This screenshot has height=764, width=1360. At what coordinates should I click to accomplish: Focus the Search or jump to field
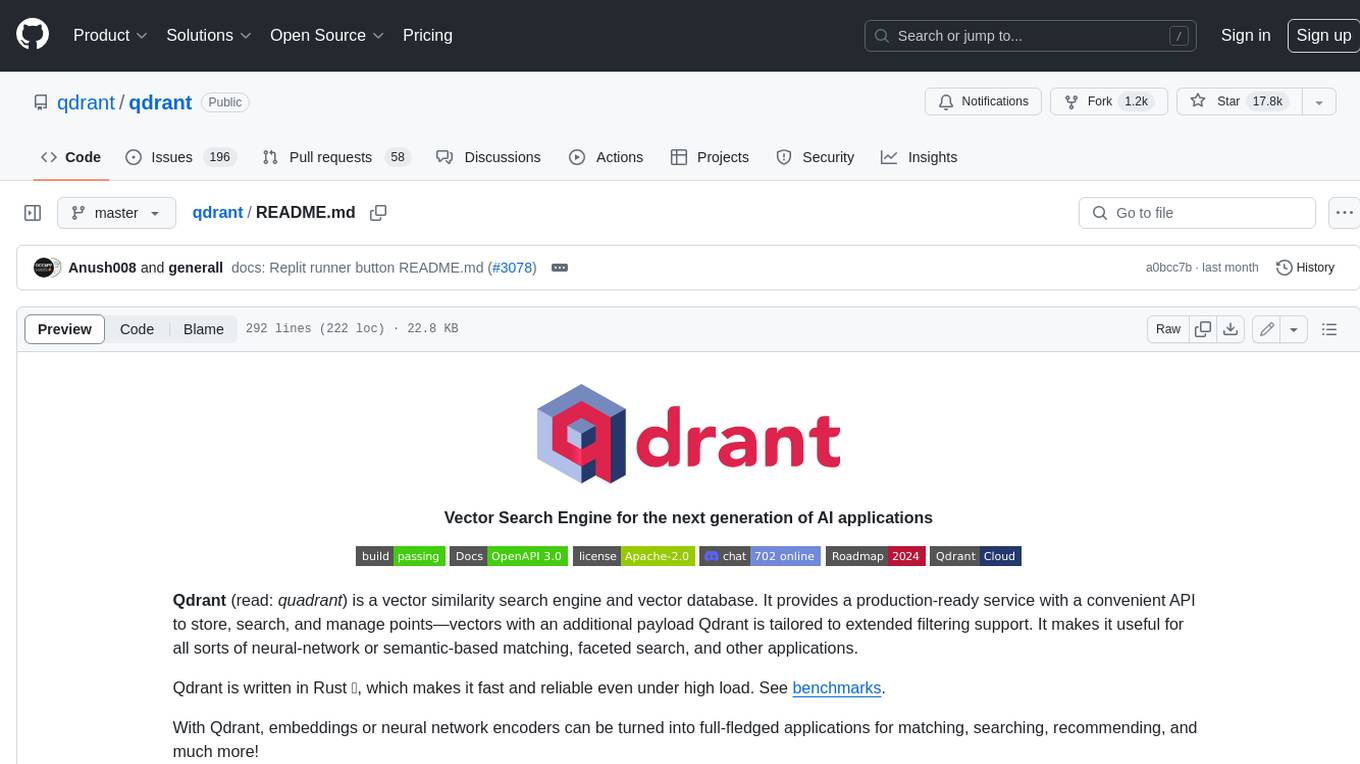coord(1031,36)
